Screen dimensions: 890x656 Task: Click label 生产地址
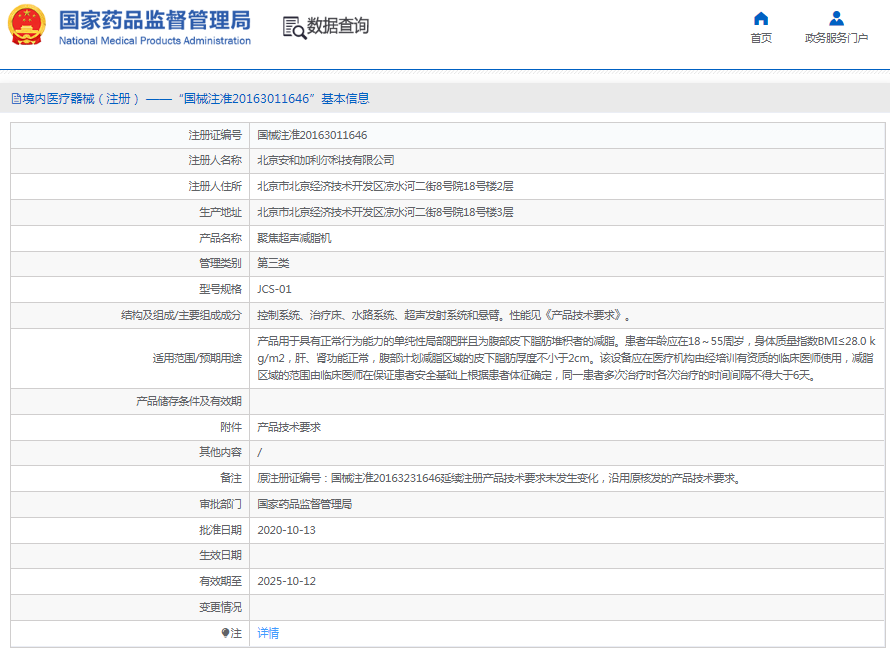coord(220,212)
